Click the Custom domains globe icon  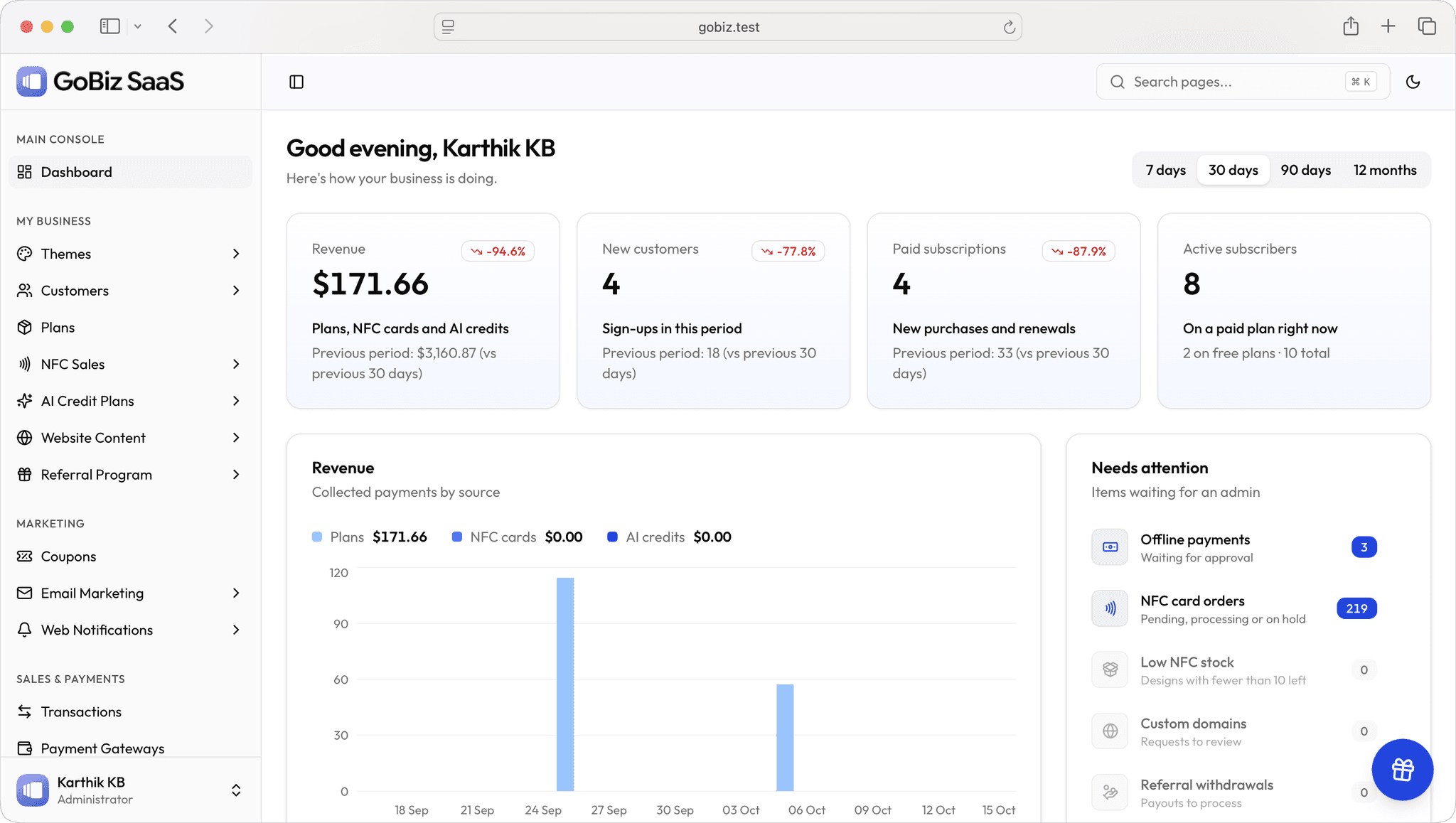click(x=1110, y=731)
